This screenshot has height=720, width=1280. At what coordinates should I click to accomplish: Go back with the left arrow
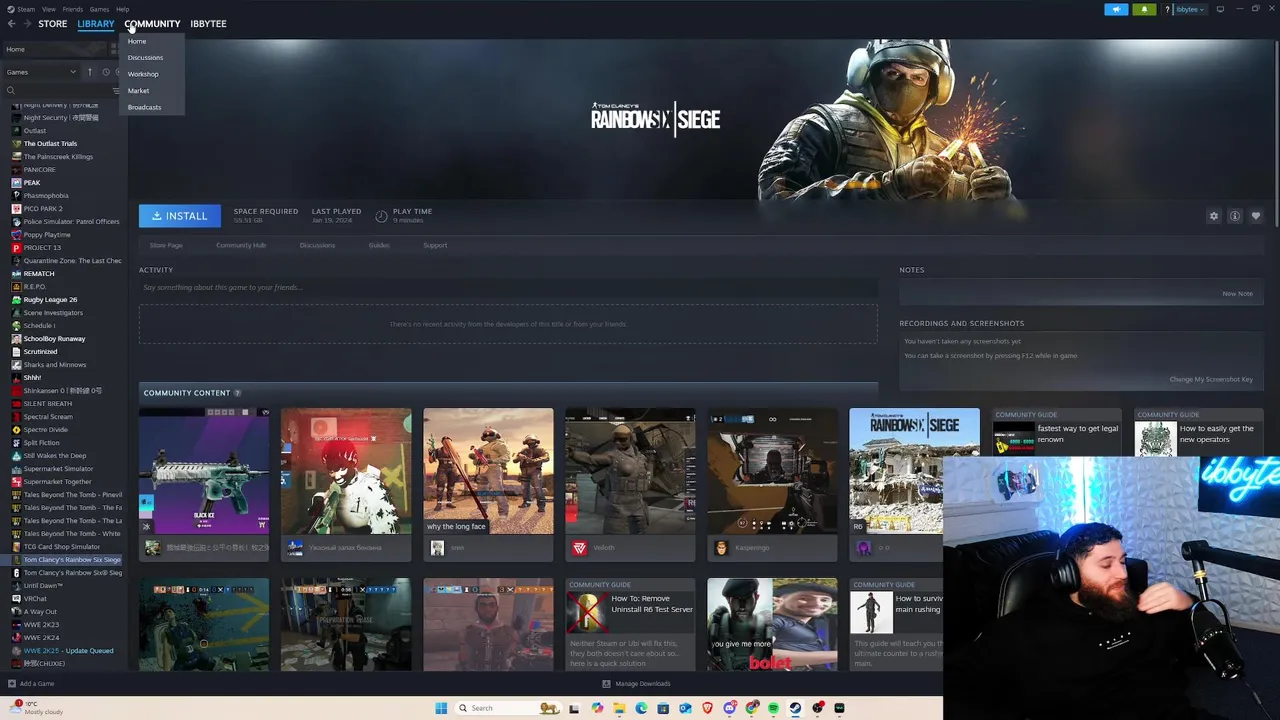12,23
